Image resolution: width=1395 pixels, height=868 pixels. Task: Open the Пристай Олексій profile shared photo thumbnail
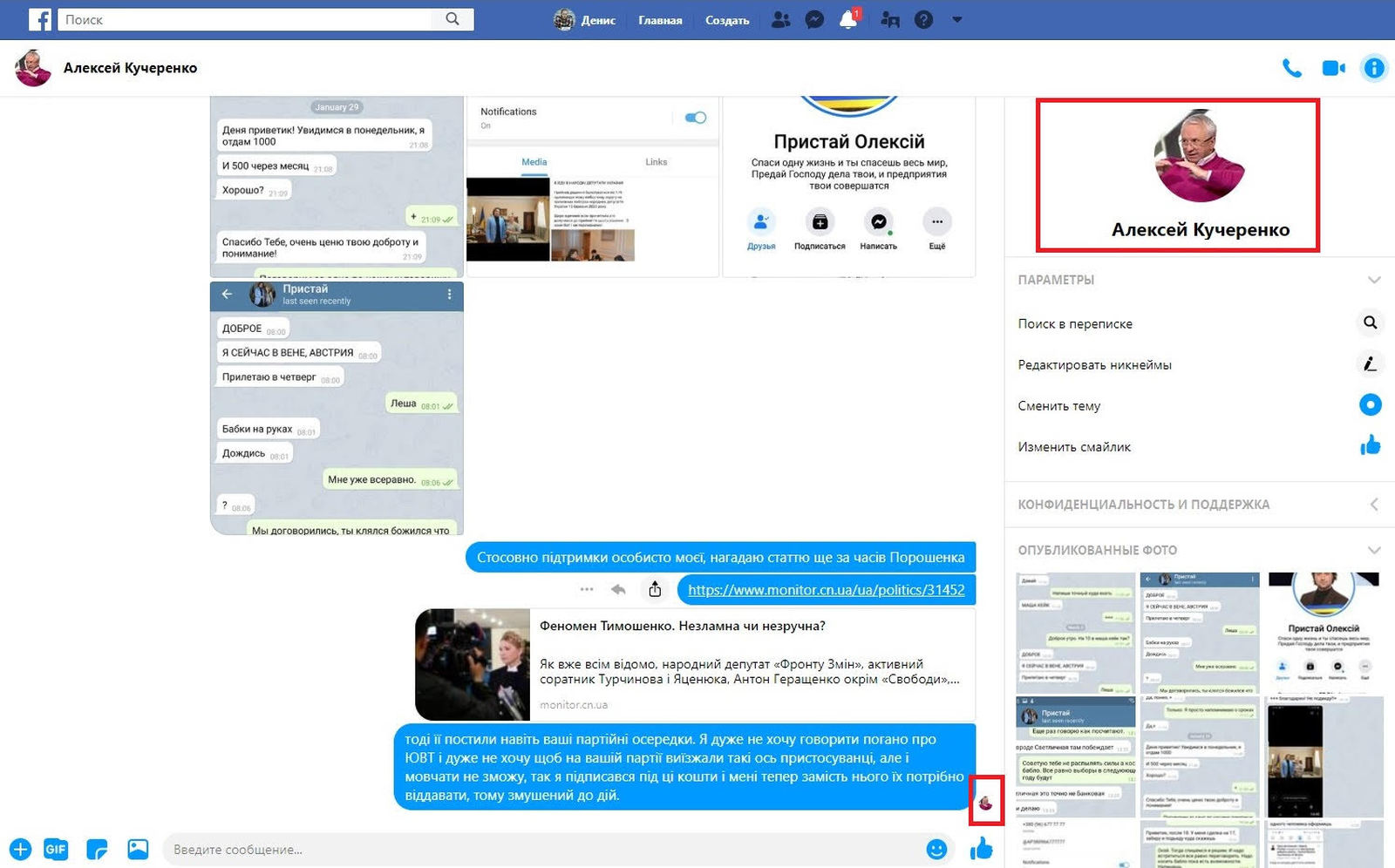pos(1324,633)
